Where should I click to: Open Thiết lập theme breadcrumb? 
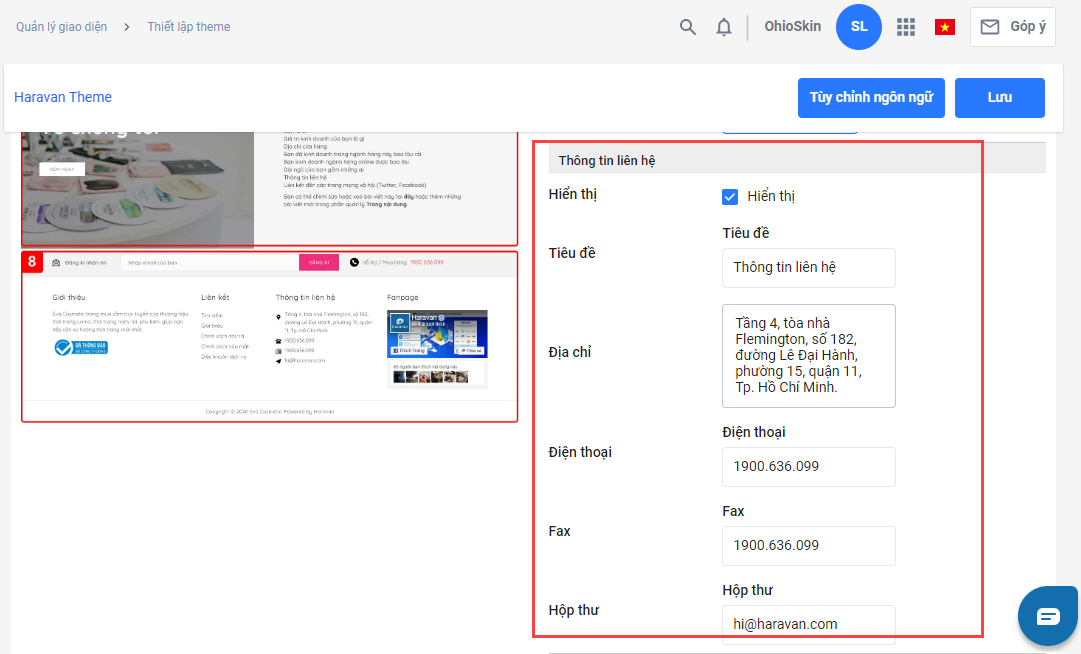coord(189,27)
